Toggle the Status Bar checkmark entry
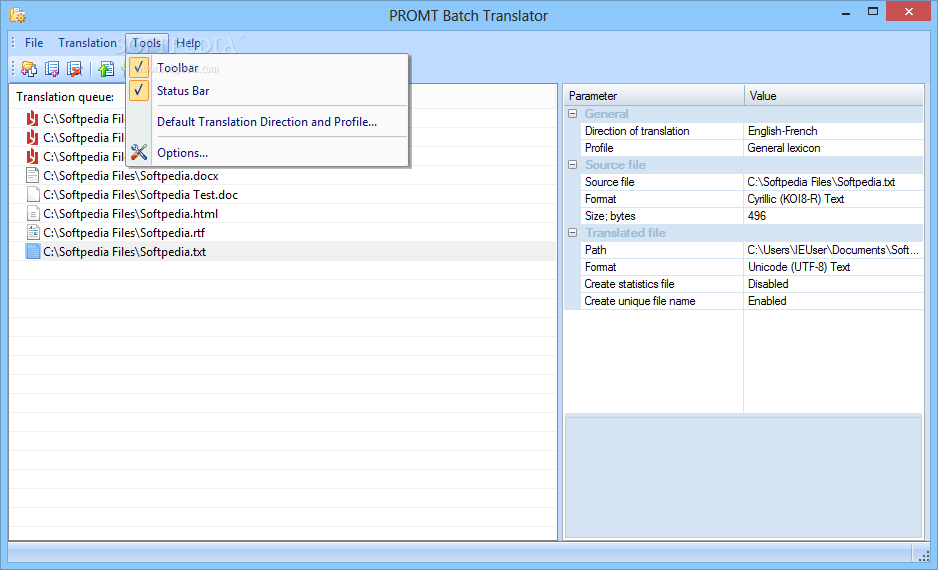938x570 pixels. (139, 90)
